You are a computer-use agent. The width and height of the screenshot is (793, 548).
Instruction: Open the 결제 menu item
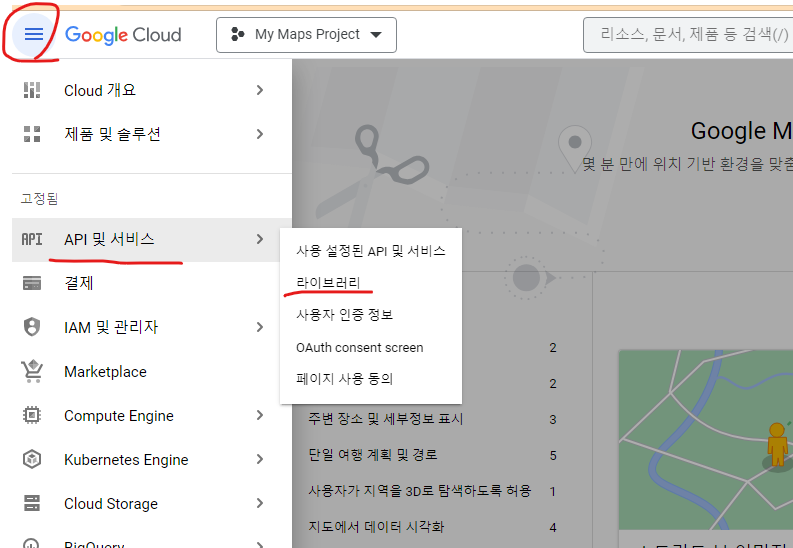click(x=151, y=283)
